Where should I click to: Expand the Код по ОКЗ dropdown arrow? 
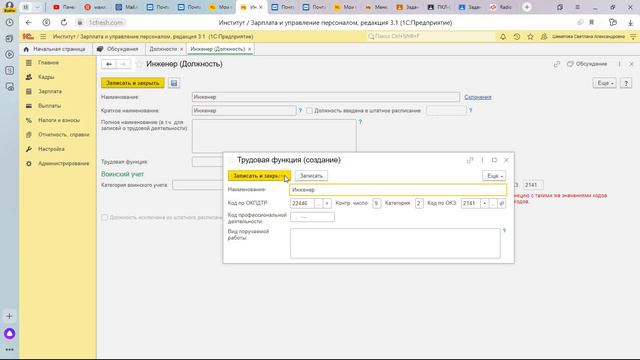click(x=484, y=203)
